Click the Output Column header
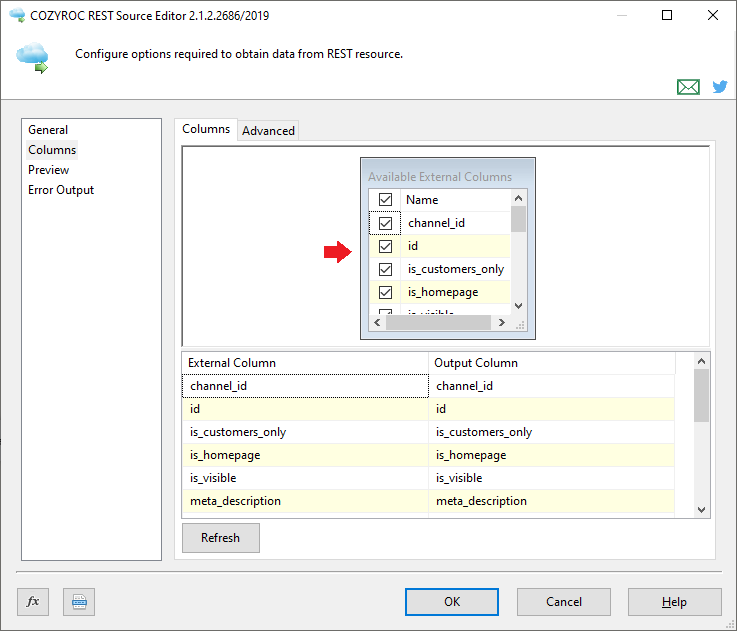Screen dimensions: 737x631 click(x=551, y=363)
